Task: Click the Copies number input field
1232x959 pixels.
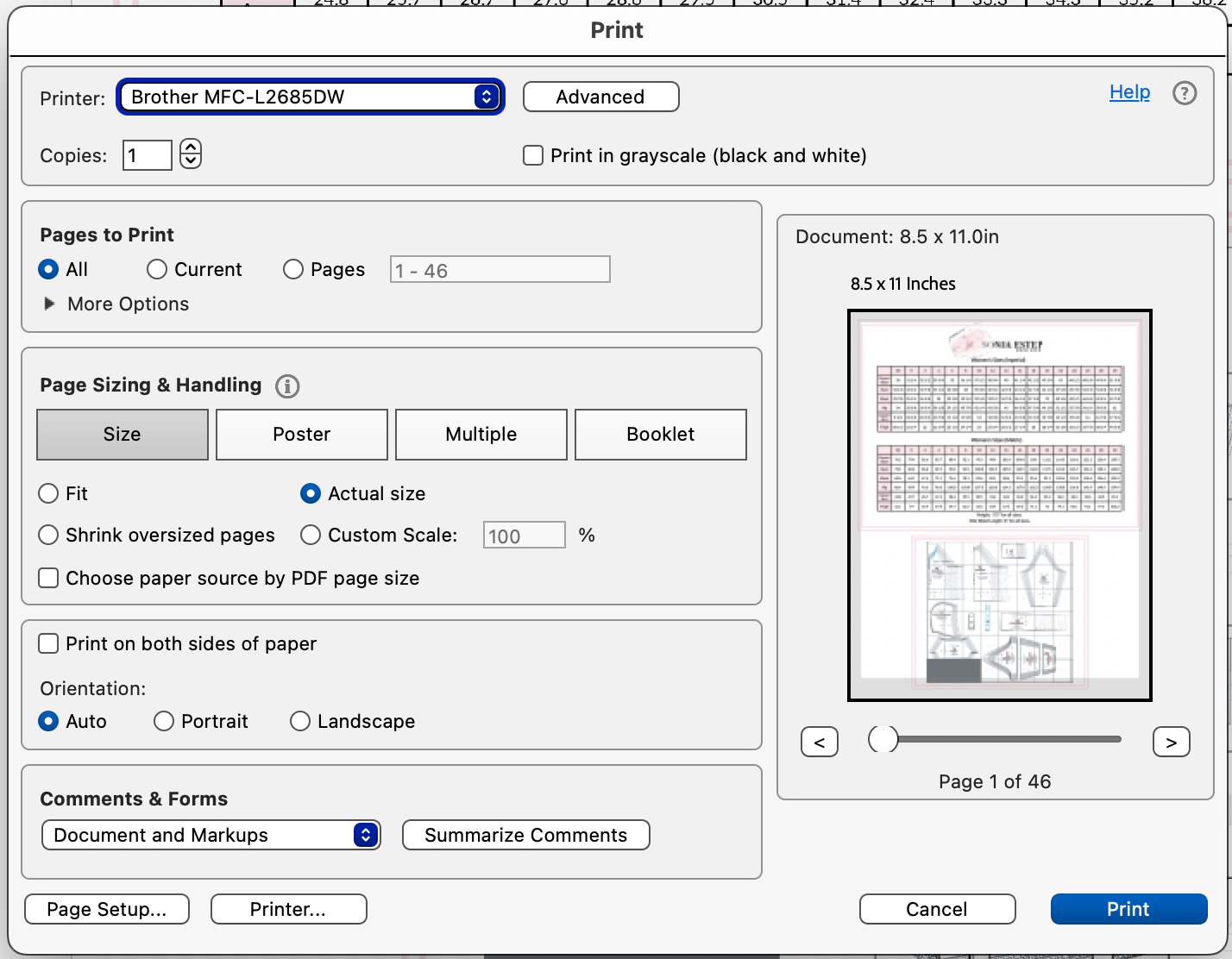Action: (x=147, y=155)
